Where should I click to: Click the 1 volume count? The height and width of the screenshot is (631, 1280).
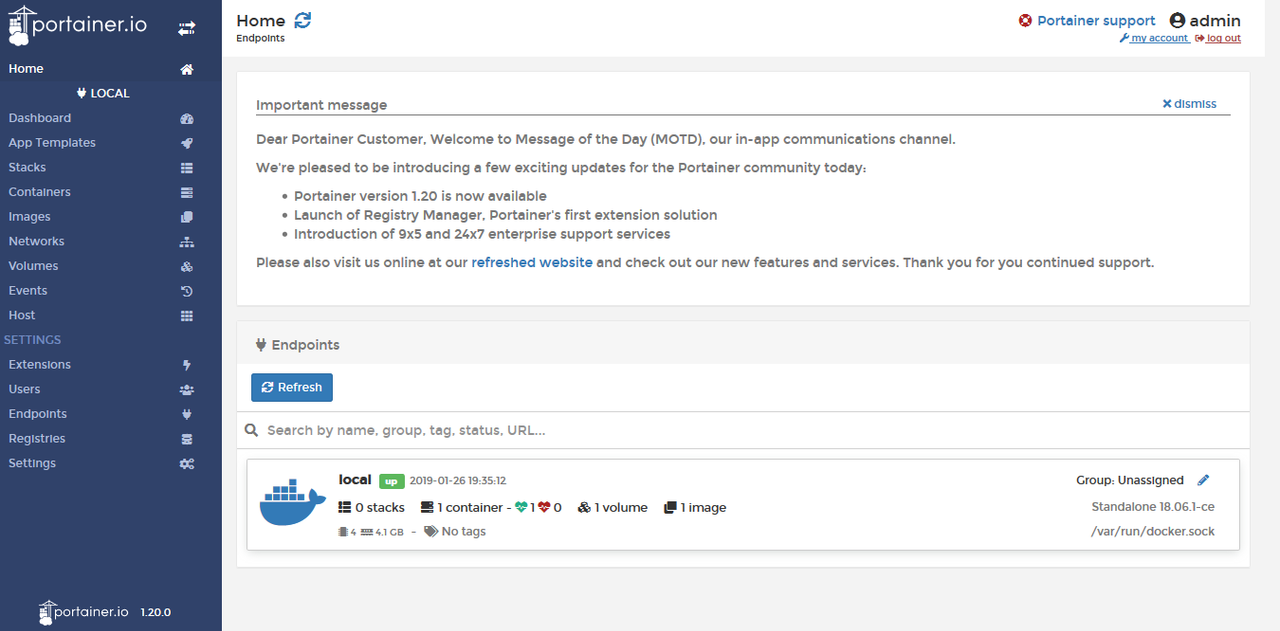(613, 508)
